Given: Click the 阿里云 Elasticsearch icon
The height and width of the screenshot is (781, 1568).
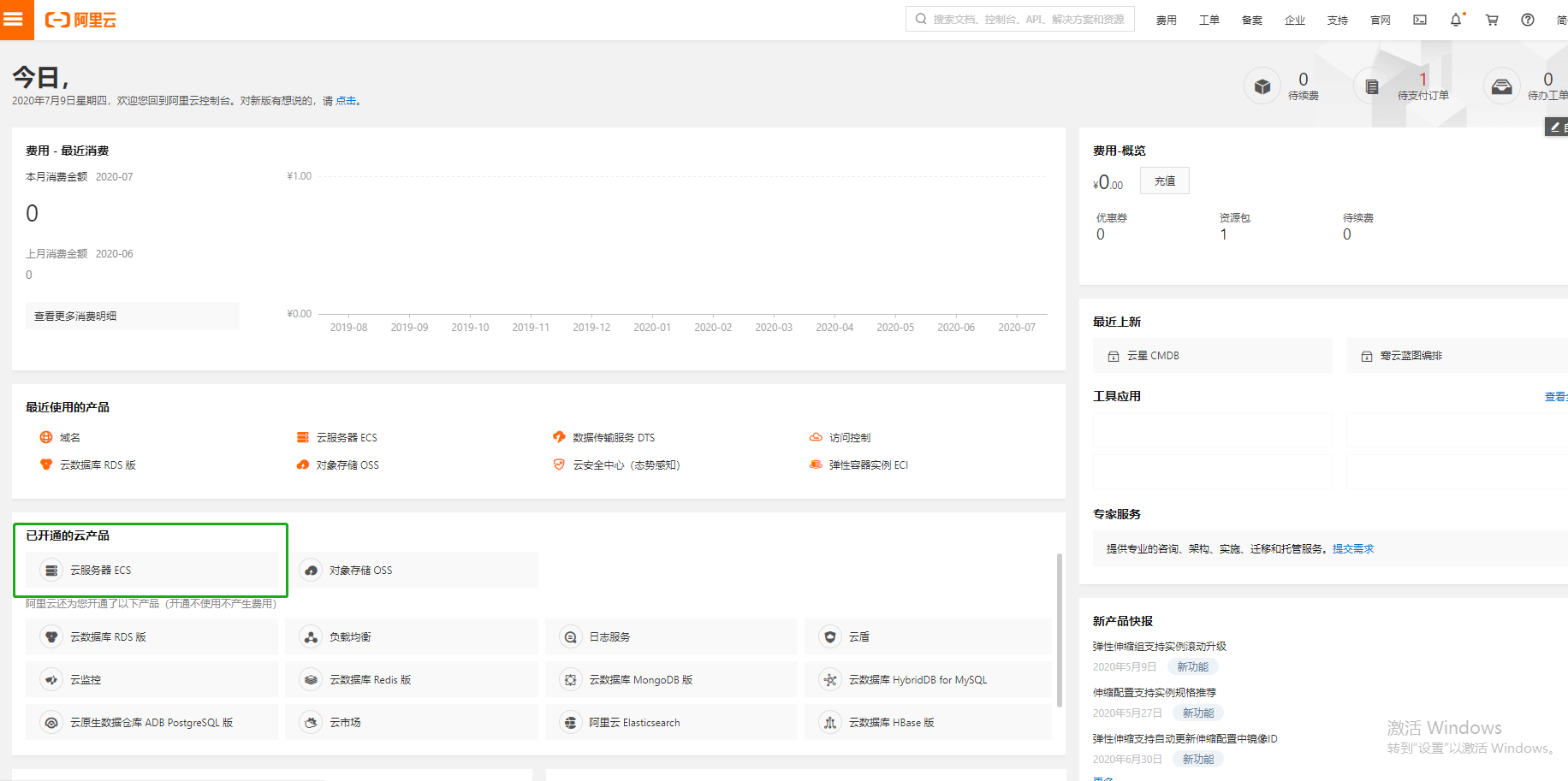Looking at the screenshot, I should 570,723.
